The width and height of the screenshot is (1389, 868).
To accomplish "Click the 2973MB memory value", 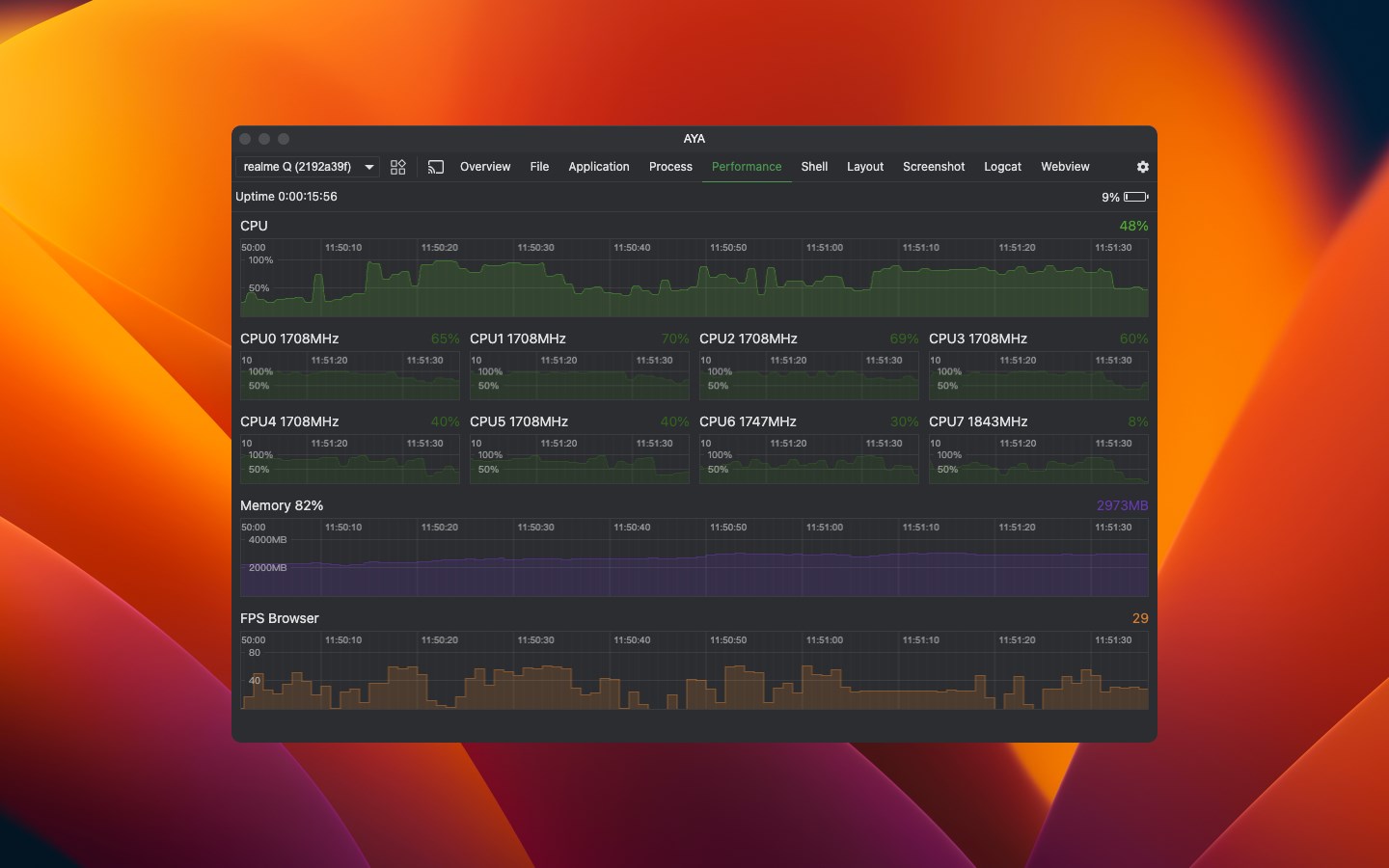I will tap(1122, 505).
